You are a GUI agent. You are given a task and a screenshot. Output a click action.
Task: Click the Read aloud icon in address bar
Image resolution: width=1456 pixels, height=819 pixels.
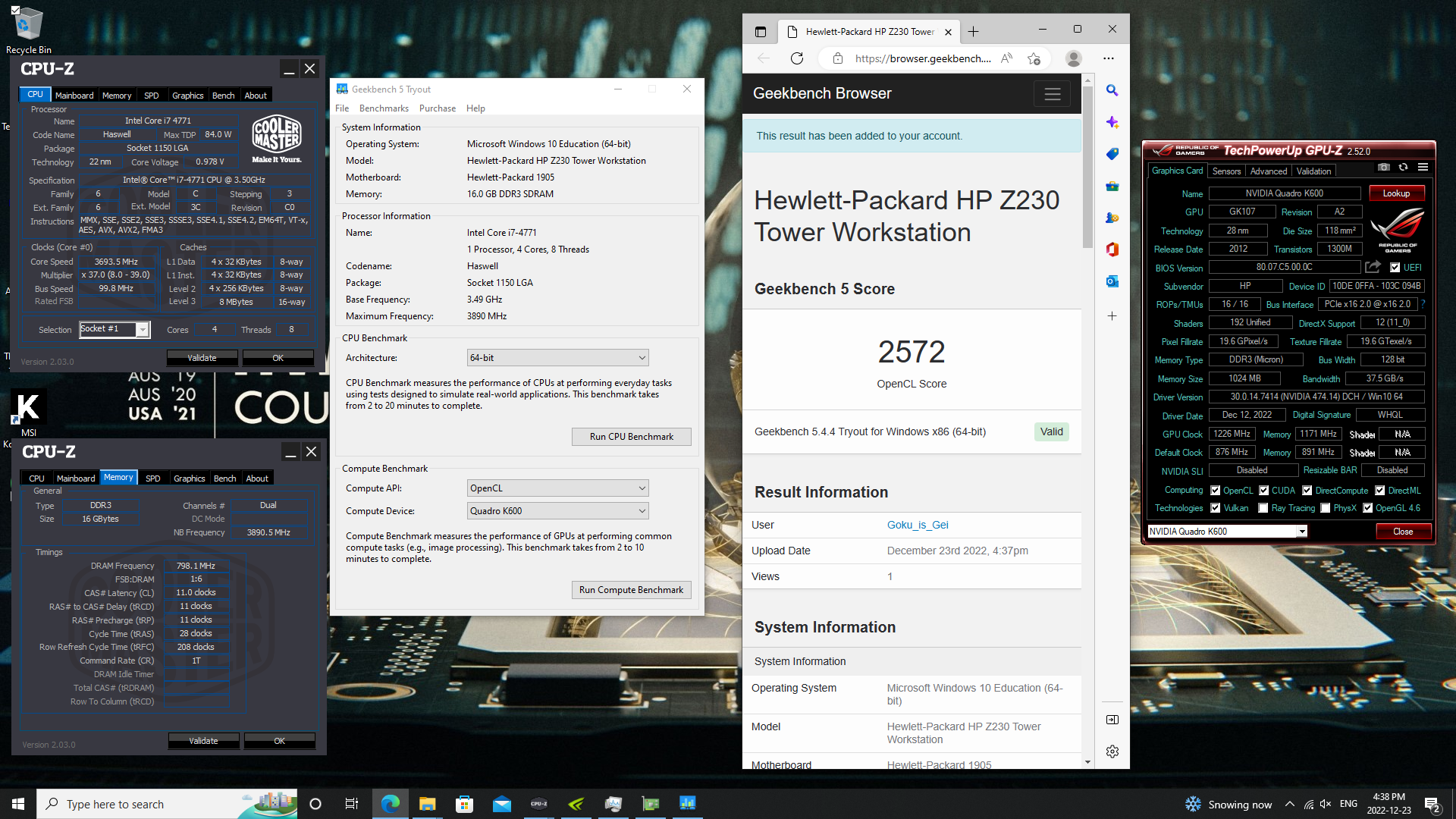coord(1006,58)
